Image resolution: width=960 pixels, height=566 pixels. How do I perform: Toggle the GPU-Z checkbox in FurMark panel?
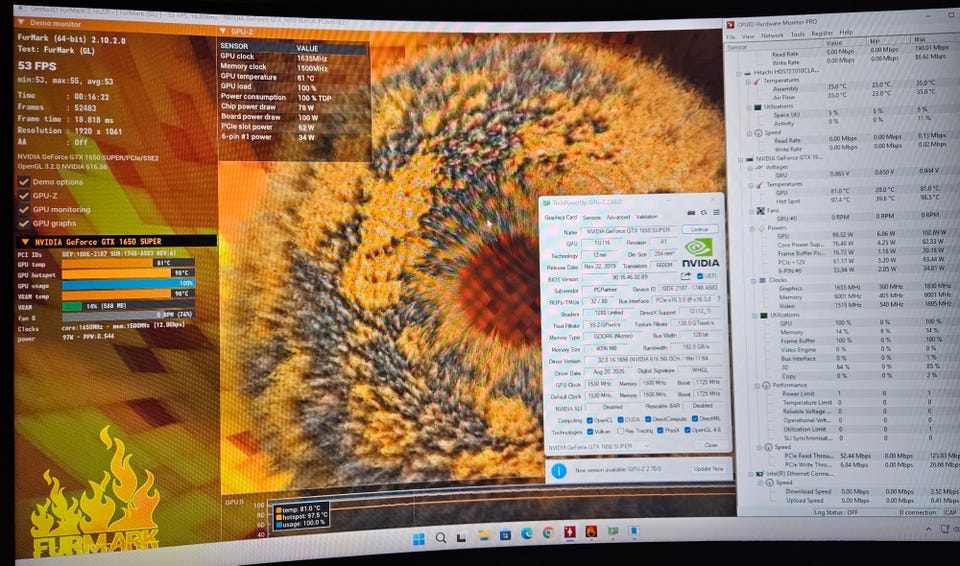click(24, 195)
